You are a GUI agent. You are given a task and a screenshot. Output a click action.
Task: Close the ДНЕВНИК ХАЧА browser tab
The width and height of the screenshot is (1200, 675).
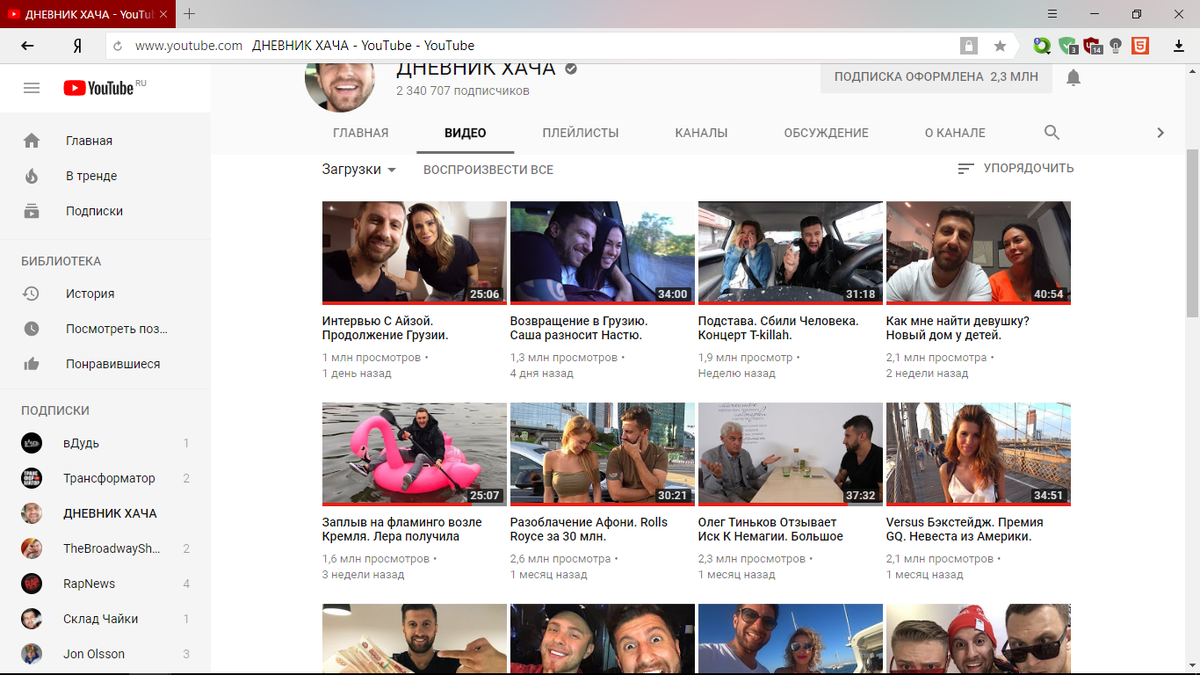click(164, 15)
